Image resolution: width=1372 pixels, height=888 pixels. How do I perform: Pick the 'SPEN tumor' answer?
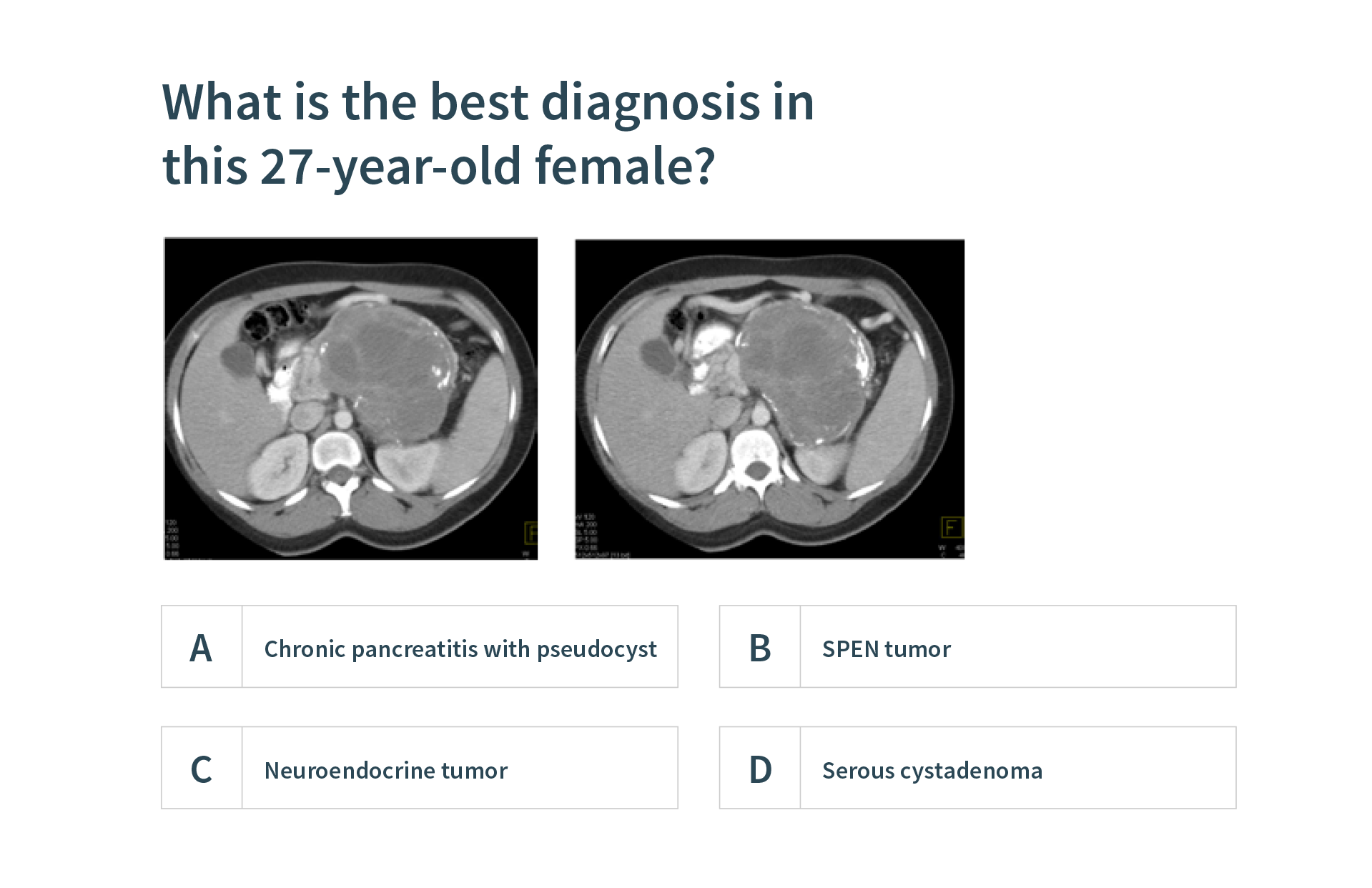click(x=886, y=648)
